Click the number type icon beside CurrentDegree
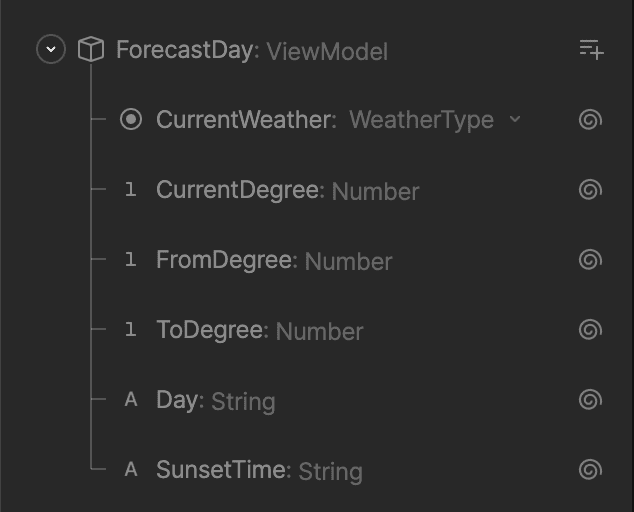The height and width of the screenshot is (512, 634). click(x=131, y=190)
